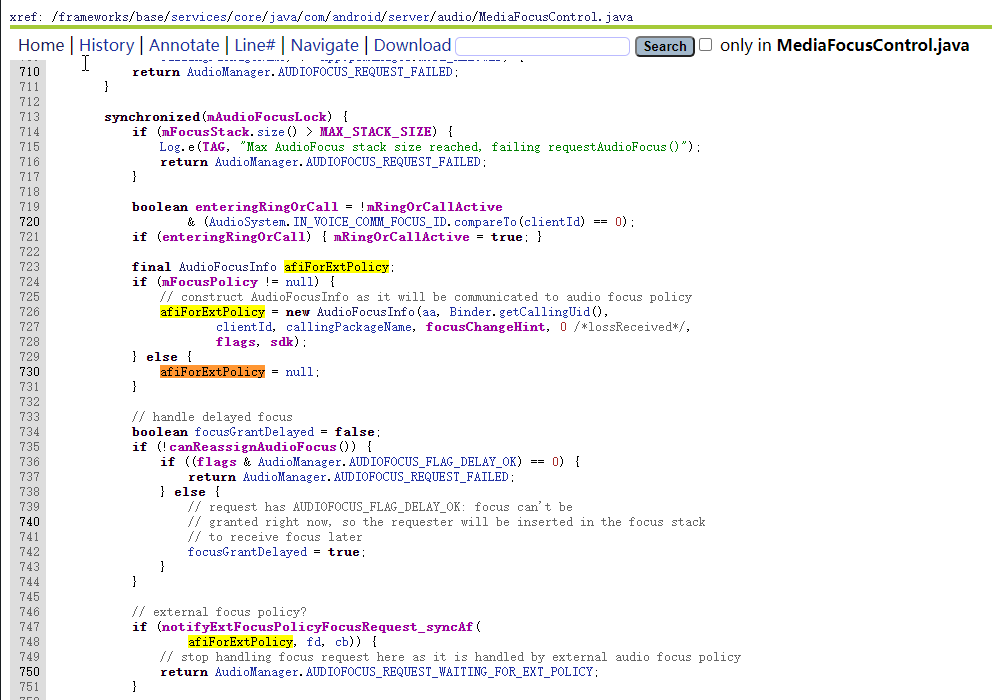The width and height of the screenshot is (992, 700).
Task: Click AudioFocusInfo type on line 723
Action: pyautogui.click(x=228, y=266)
